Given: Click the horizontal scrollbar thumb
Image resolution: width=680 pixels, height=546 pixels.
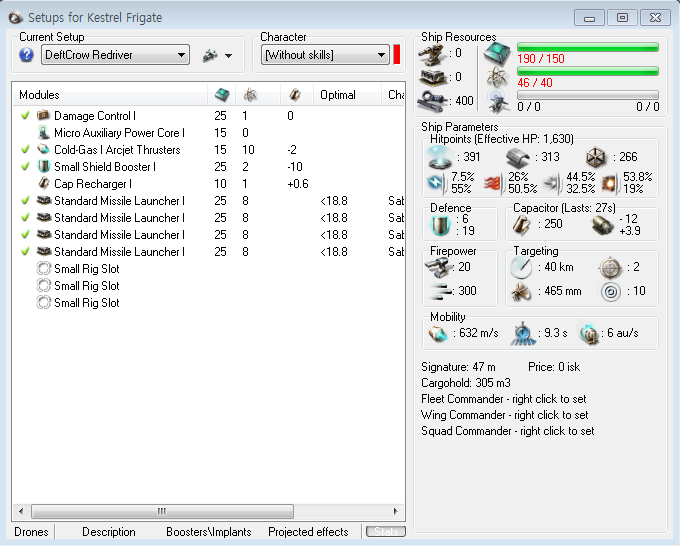Looking at the screenshot, I should click(x=162, y=511).
